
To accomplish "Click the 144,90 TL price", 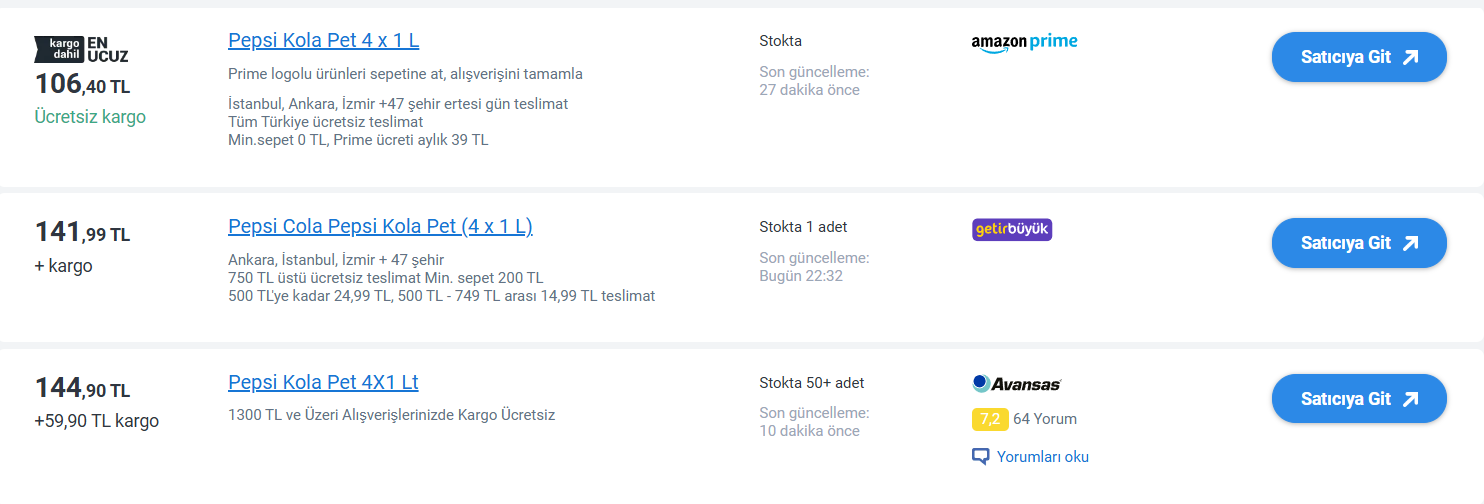I will tap(82, 389).
